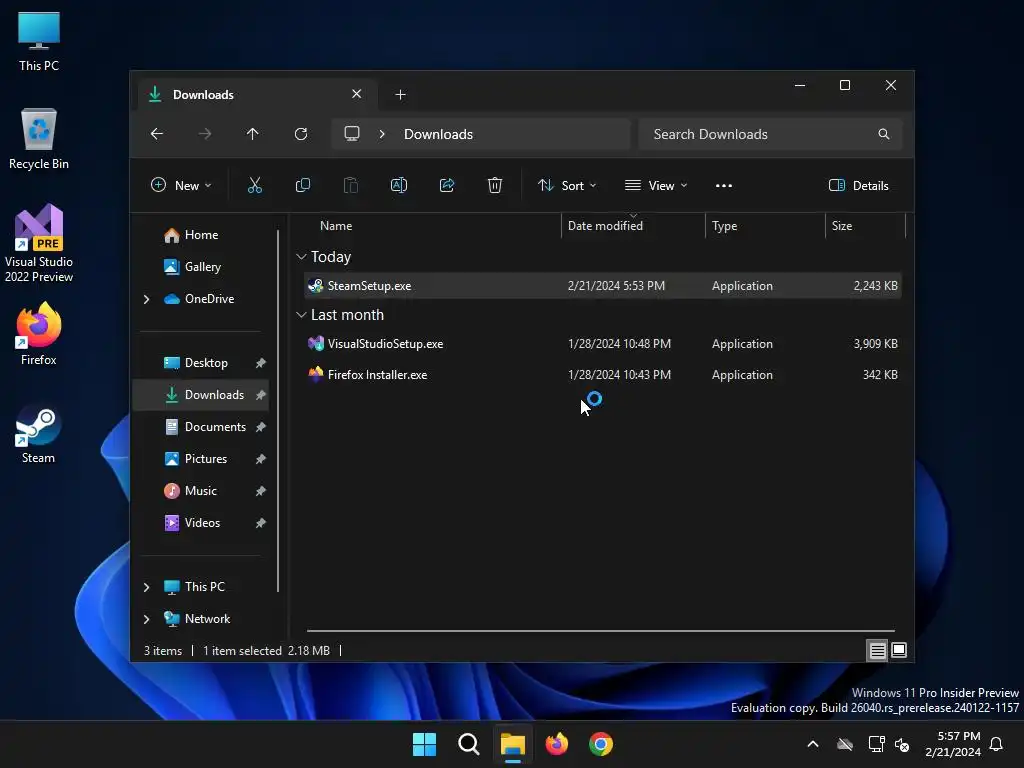The width and height of the screenshot is (1024, 768).
Task: Expand Network in navigation pane
Action: [146, 619]
